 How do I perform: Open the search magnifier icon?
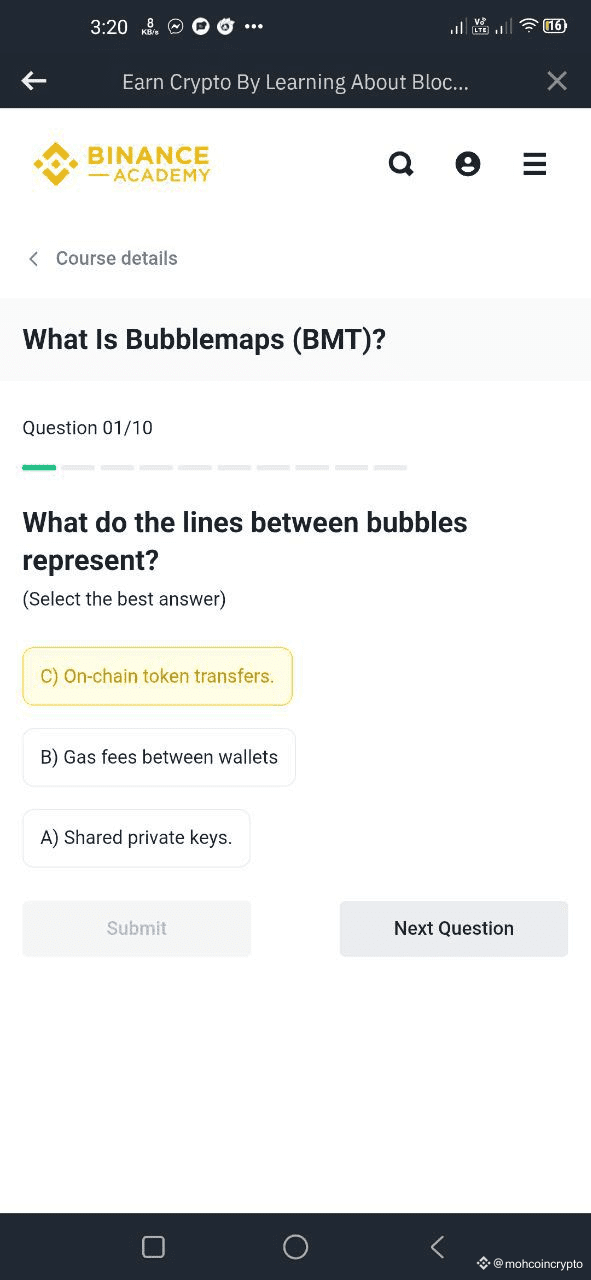pyautogui.click(x=401, y=164)
